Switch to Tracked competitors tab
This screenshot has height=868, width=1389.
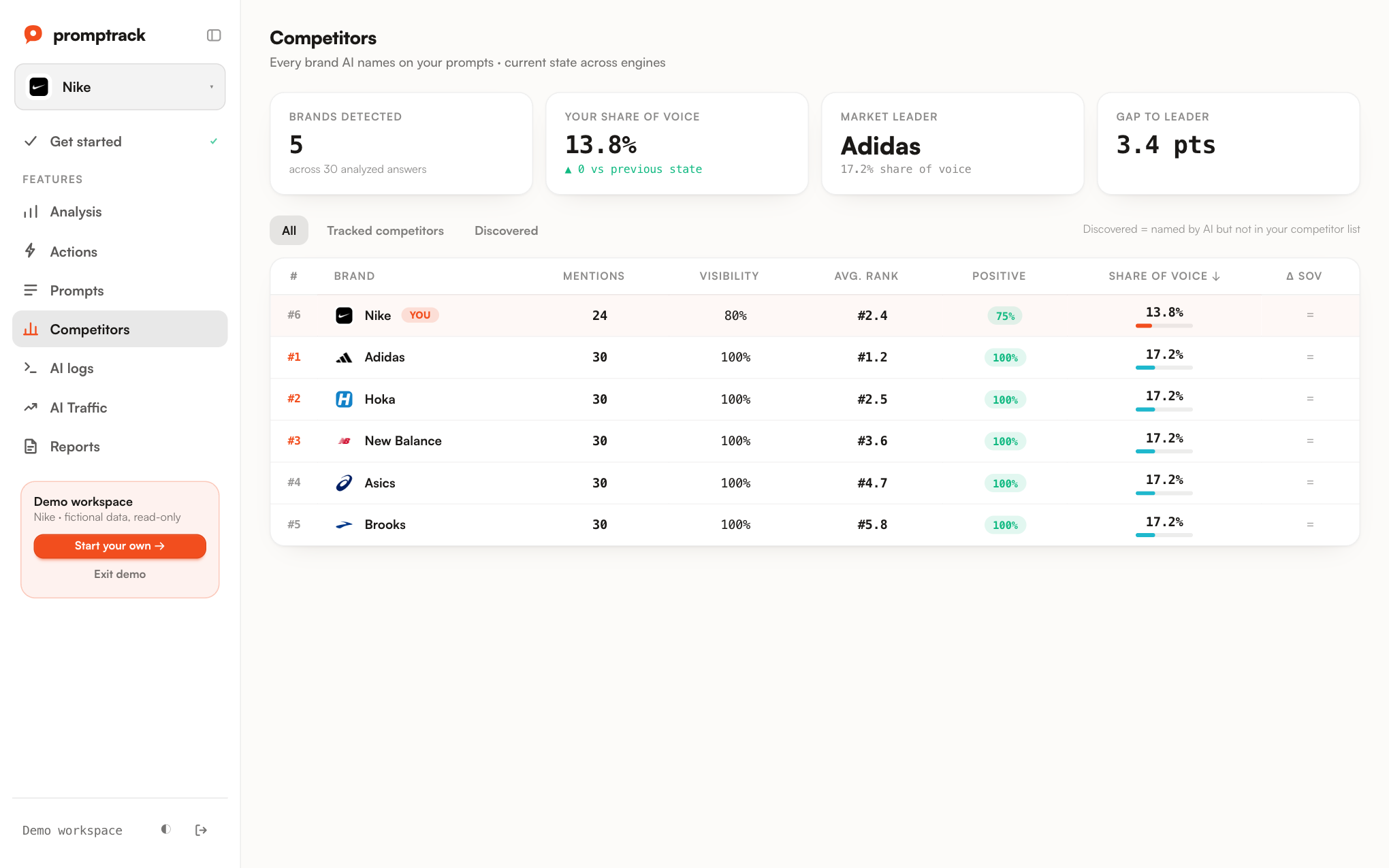[x=385, y=231]
